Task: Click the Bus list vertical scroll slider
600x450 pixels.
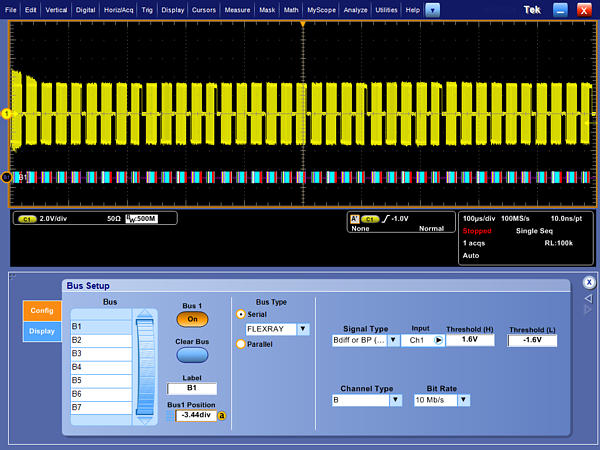Action: pos(146,366)
